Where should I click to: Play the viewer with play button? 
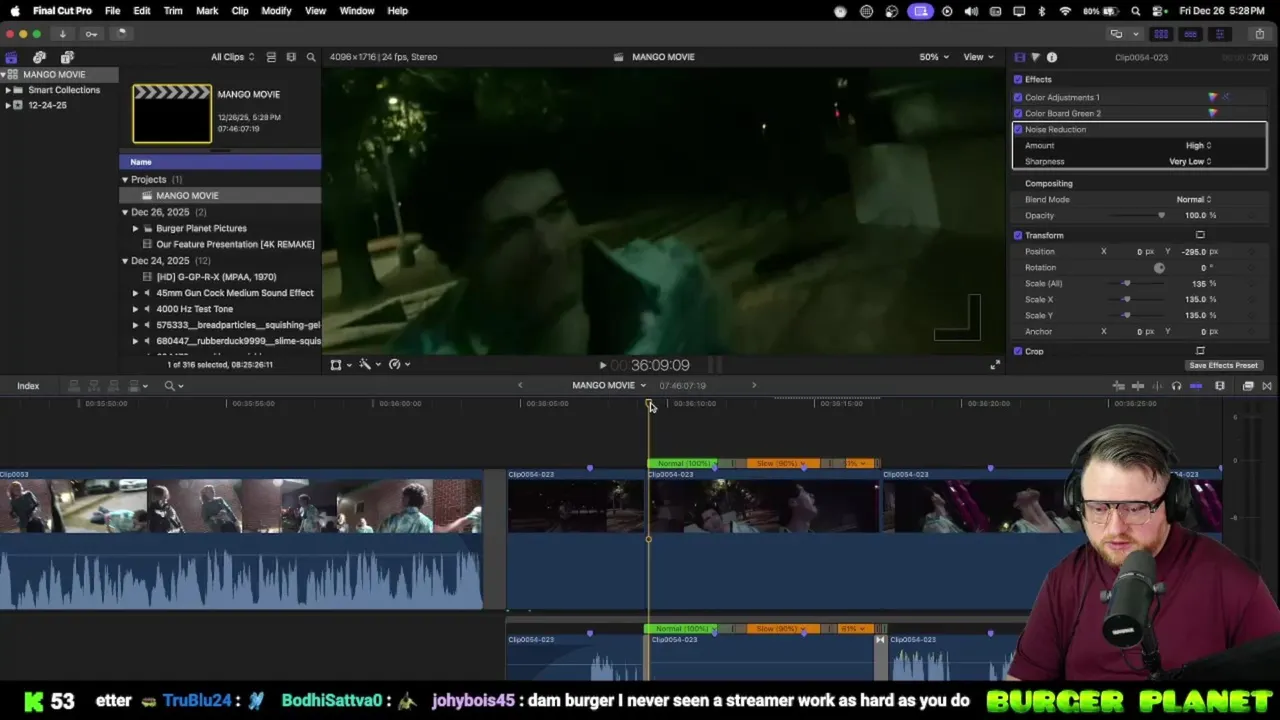(x=602, y=366)
